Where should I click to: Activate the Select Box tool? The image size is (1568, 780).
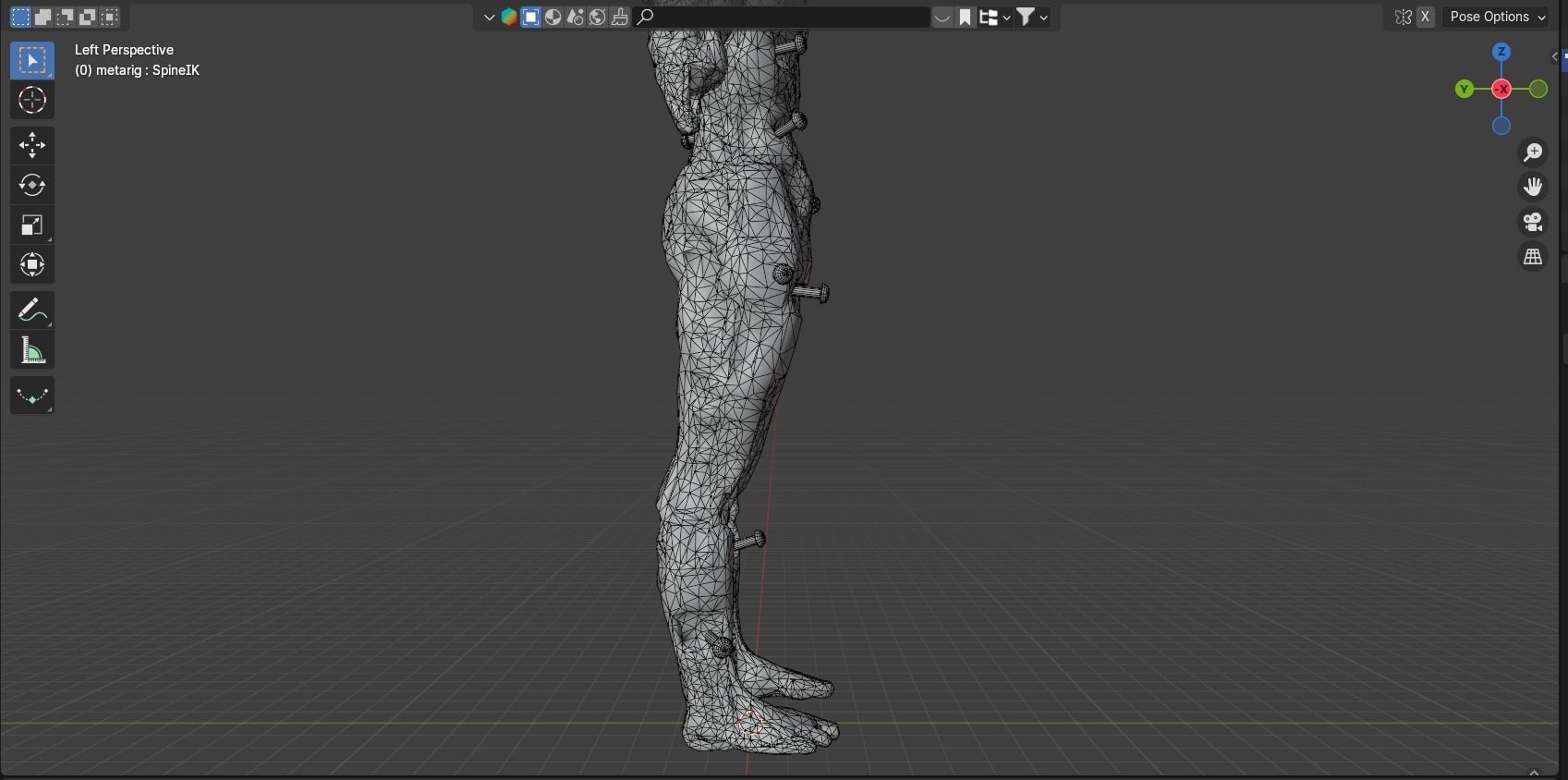[x=32, y=60]
